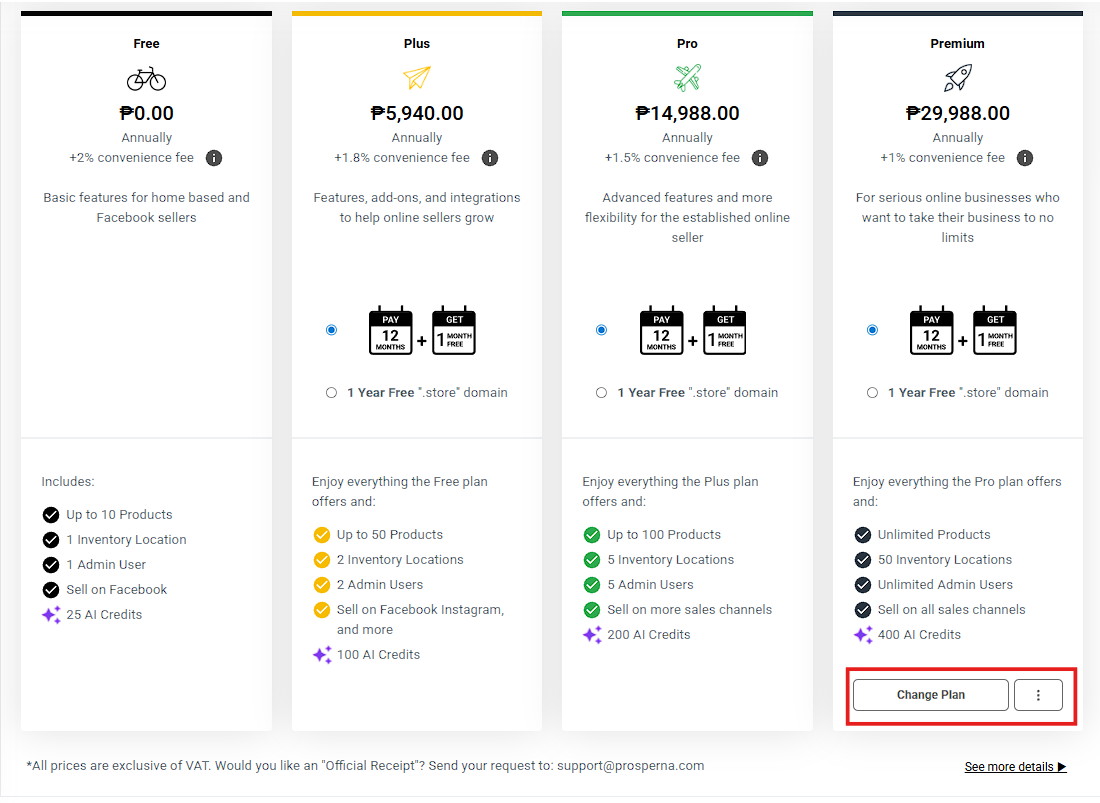1100x803 pixels.
Task: Select Plus plan pay 12 months offer radio
Action: coord(331,330)
